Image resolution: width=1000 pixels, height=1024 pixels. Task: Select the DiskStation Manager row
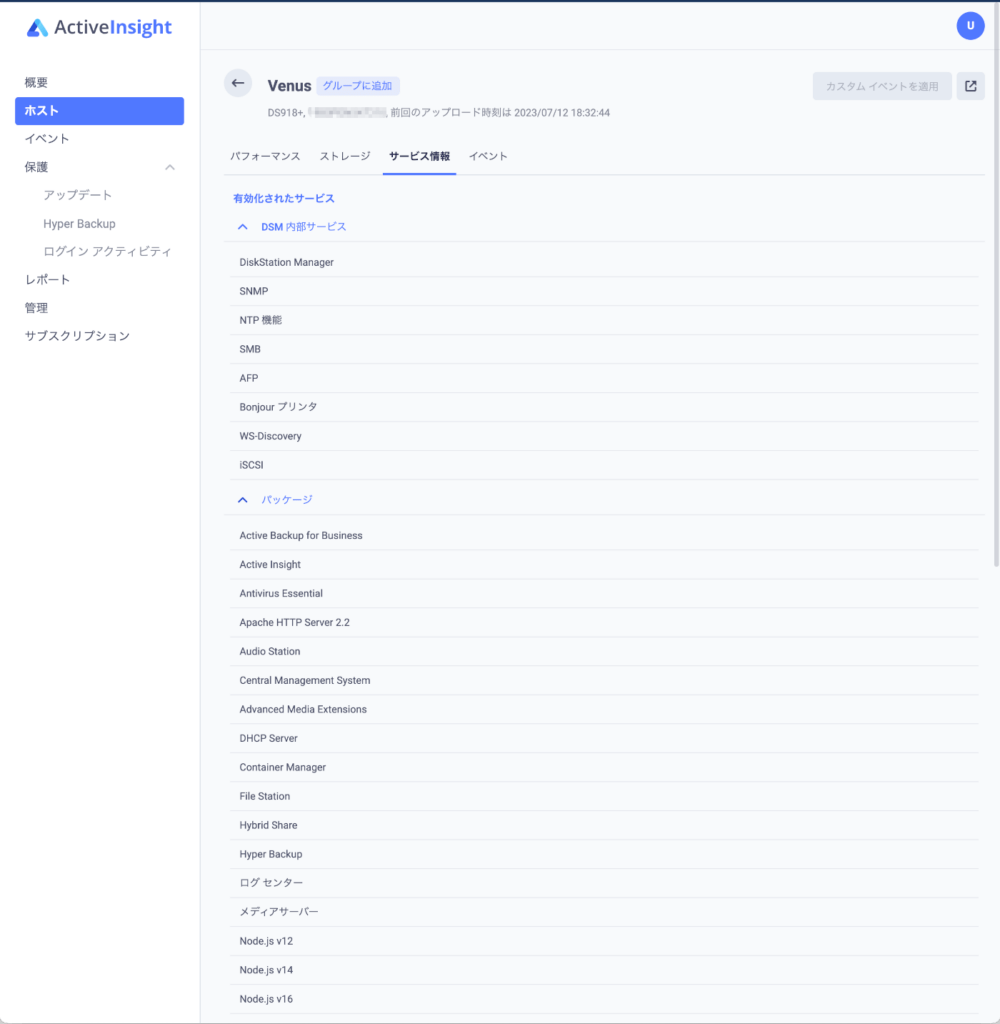click(604, 263)
